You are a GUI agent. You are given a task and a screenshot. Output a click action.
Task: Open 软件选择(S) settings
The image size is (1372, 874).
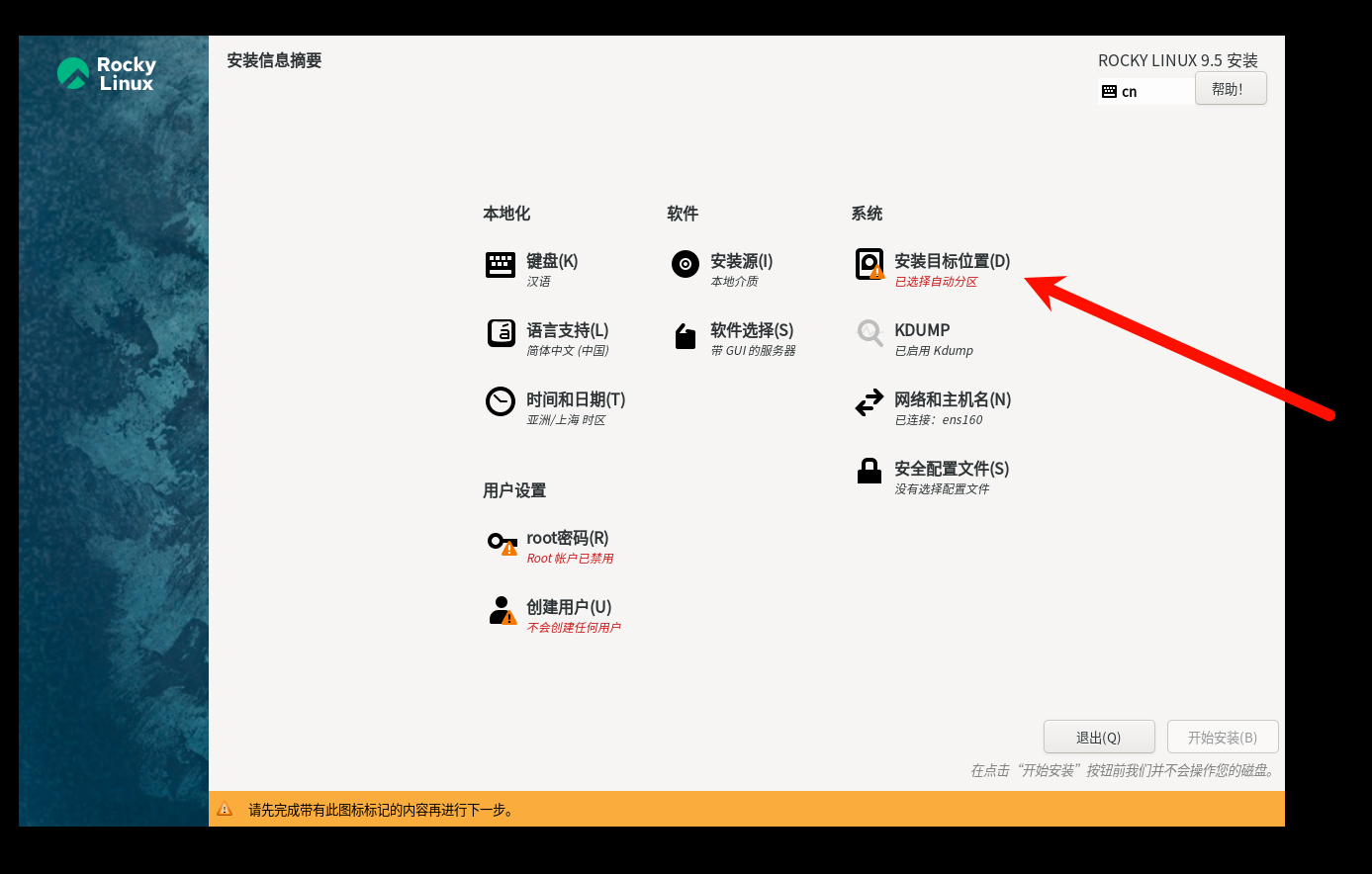pyautogui.click(x=752, y=330)
